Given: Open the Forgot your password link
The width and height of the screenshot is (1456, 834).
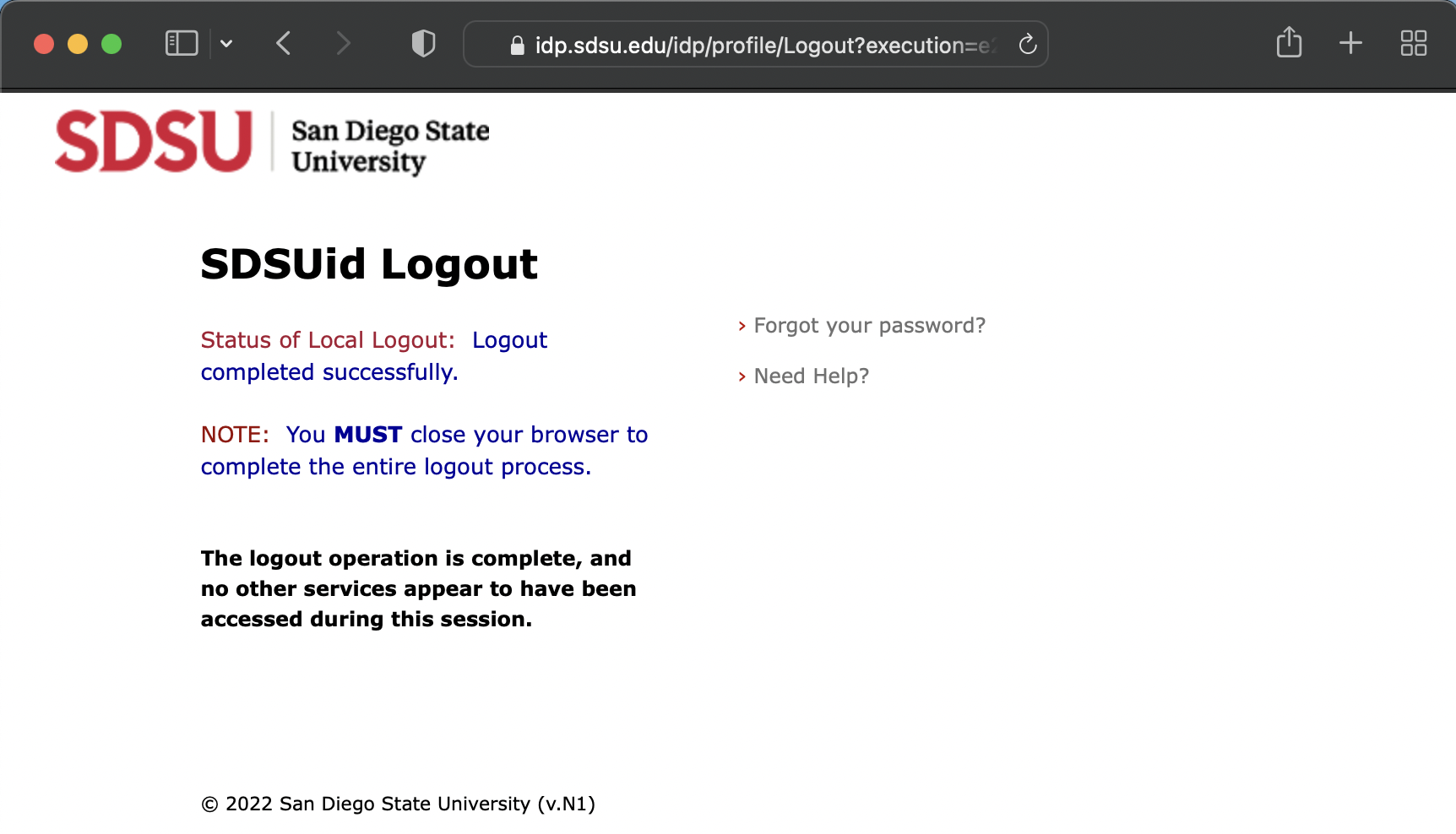Looking at the screenshot, I should (x=869, y=326).
